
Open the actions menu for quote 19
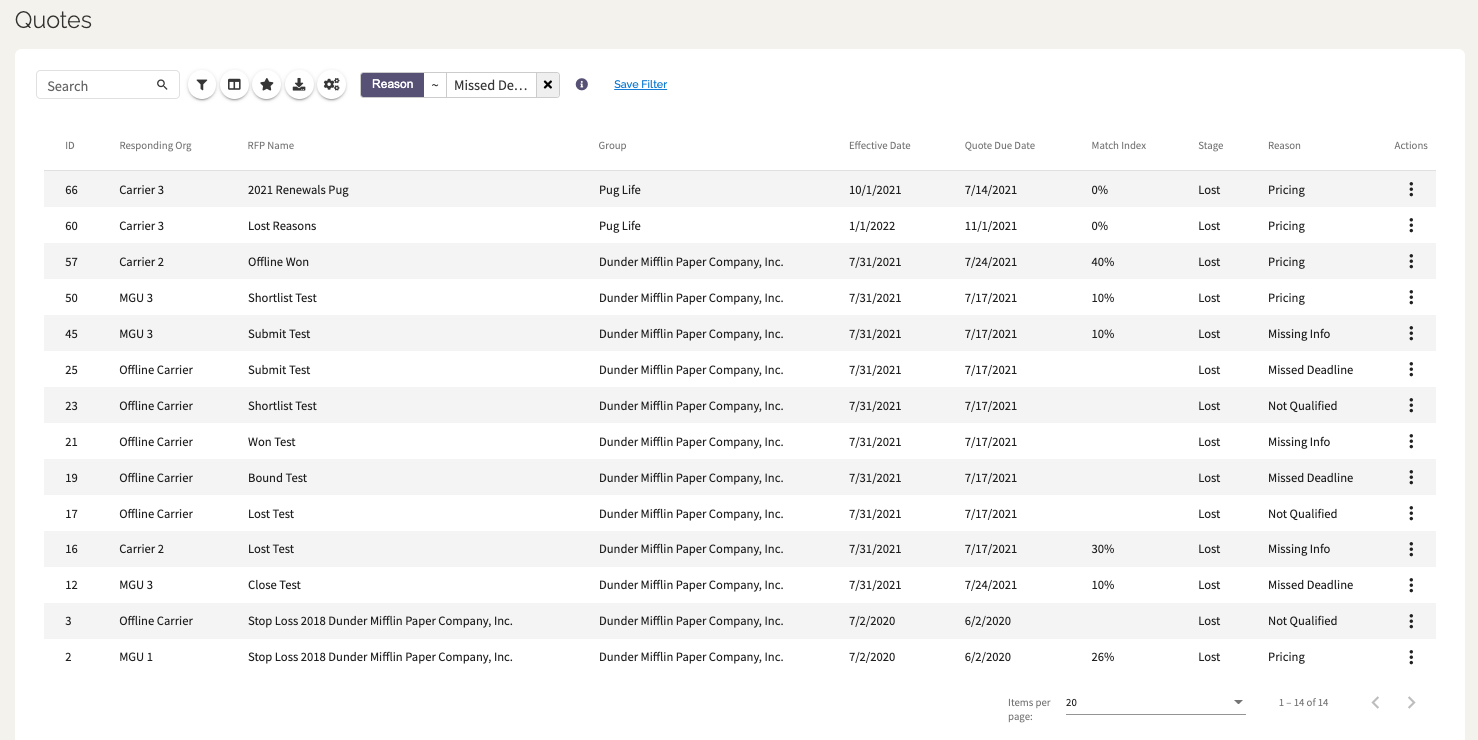(x=1411, y=478)
